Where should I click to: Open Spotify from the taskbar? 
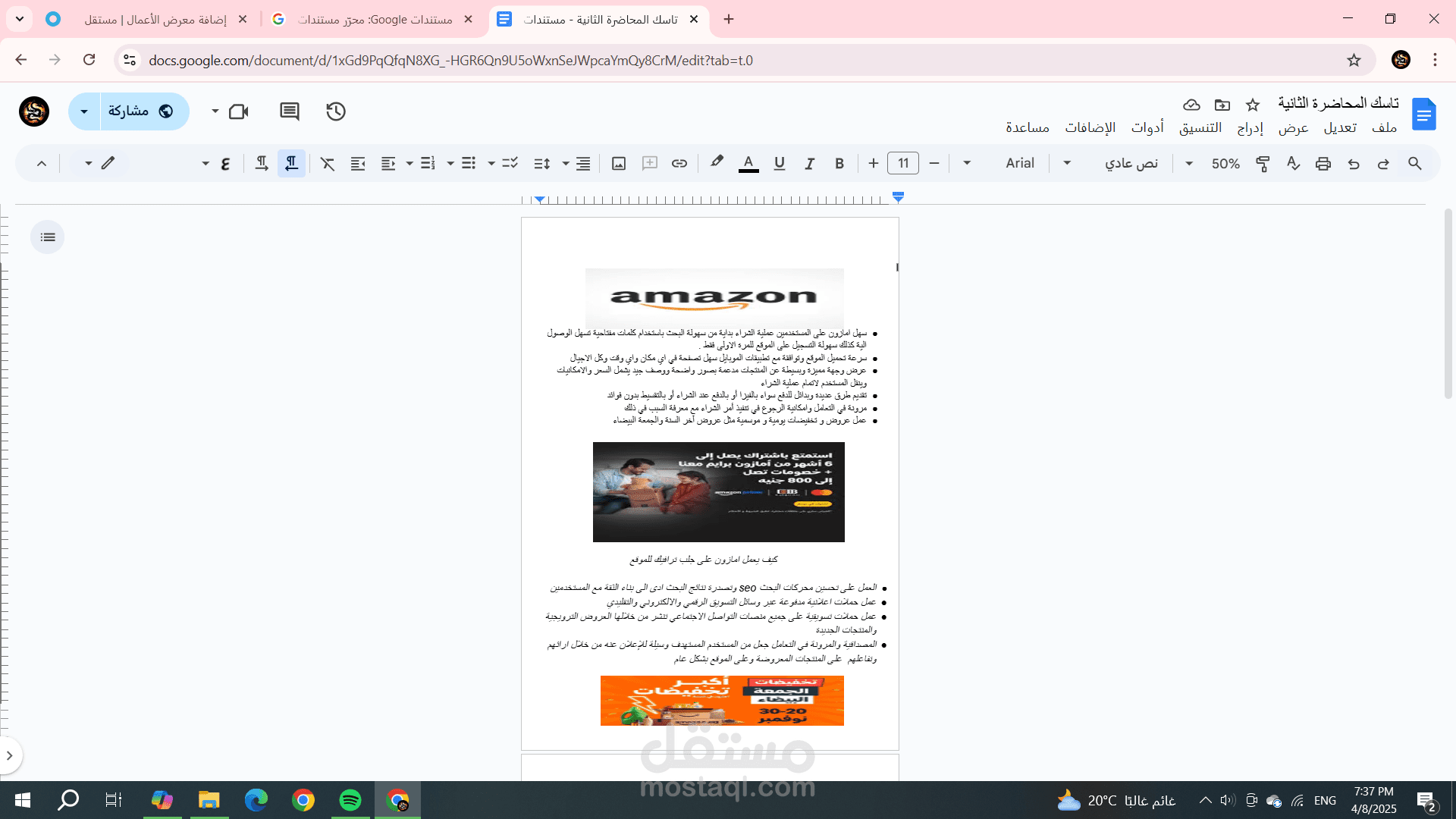click(x=350, y=800)
